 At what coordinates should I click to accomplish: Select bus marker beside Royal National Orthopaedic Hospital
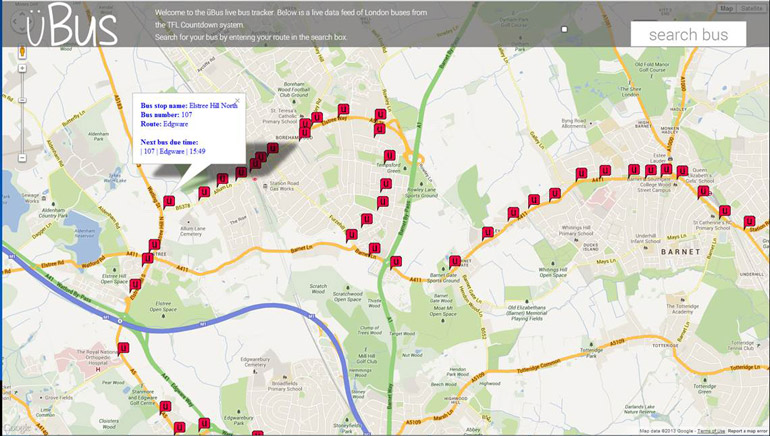(123, 349)
